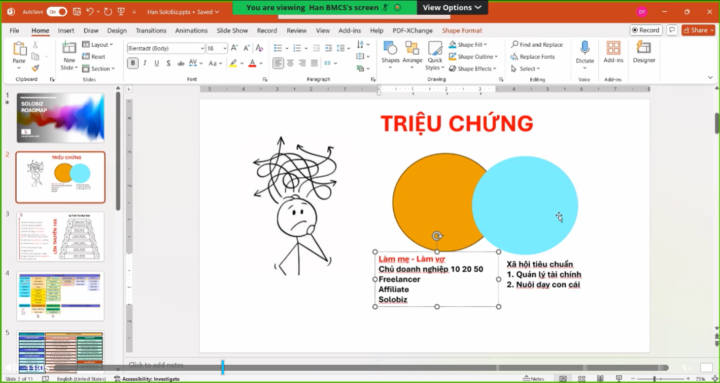
Task: Align text left in the paragraph group
Action: 278,63
